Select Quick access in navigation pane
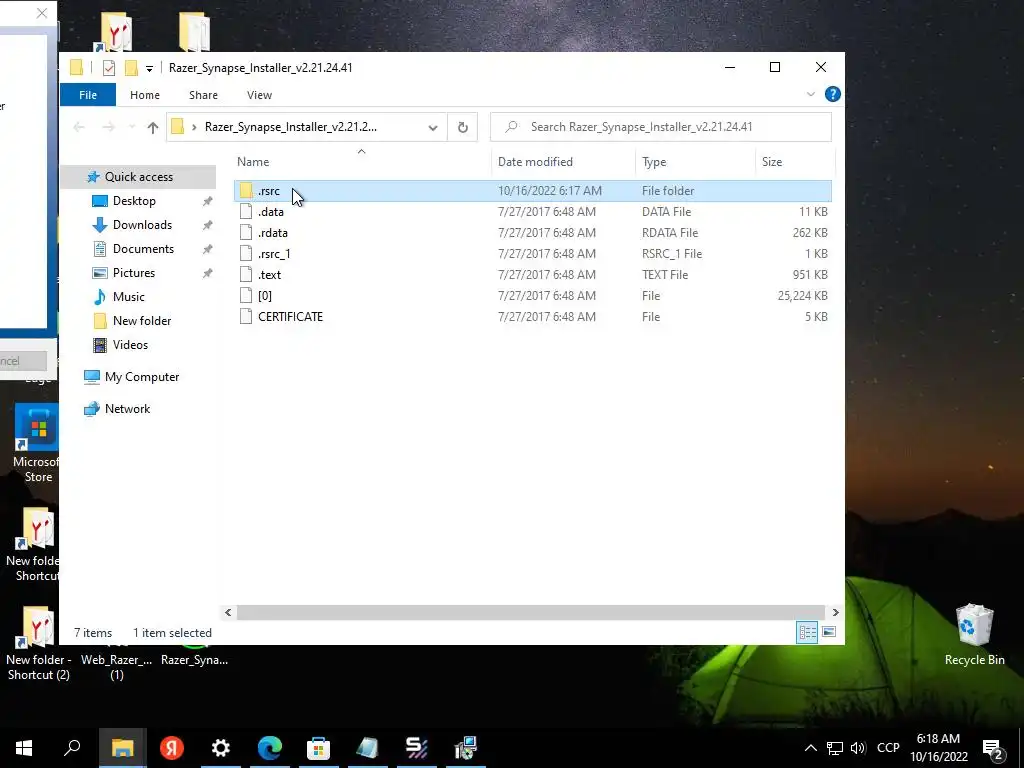The height and width of the screenshot is (768, 1024). pyautogui.click(x=138, y=176)
